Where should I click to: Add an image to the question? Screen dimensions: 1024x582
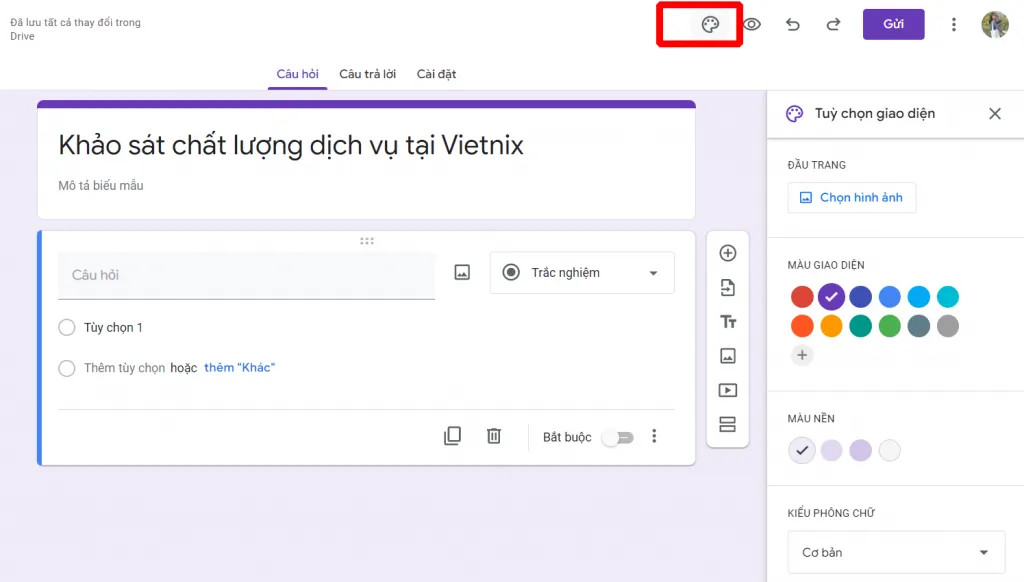click(x=461, y=271)
